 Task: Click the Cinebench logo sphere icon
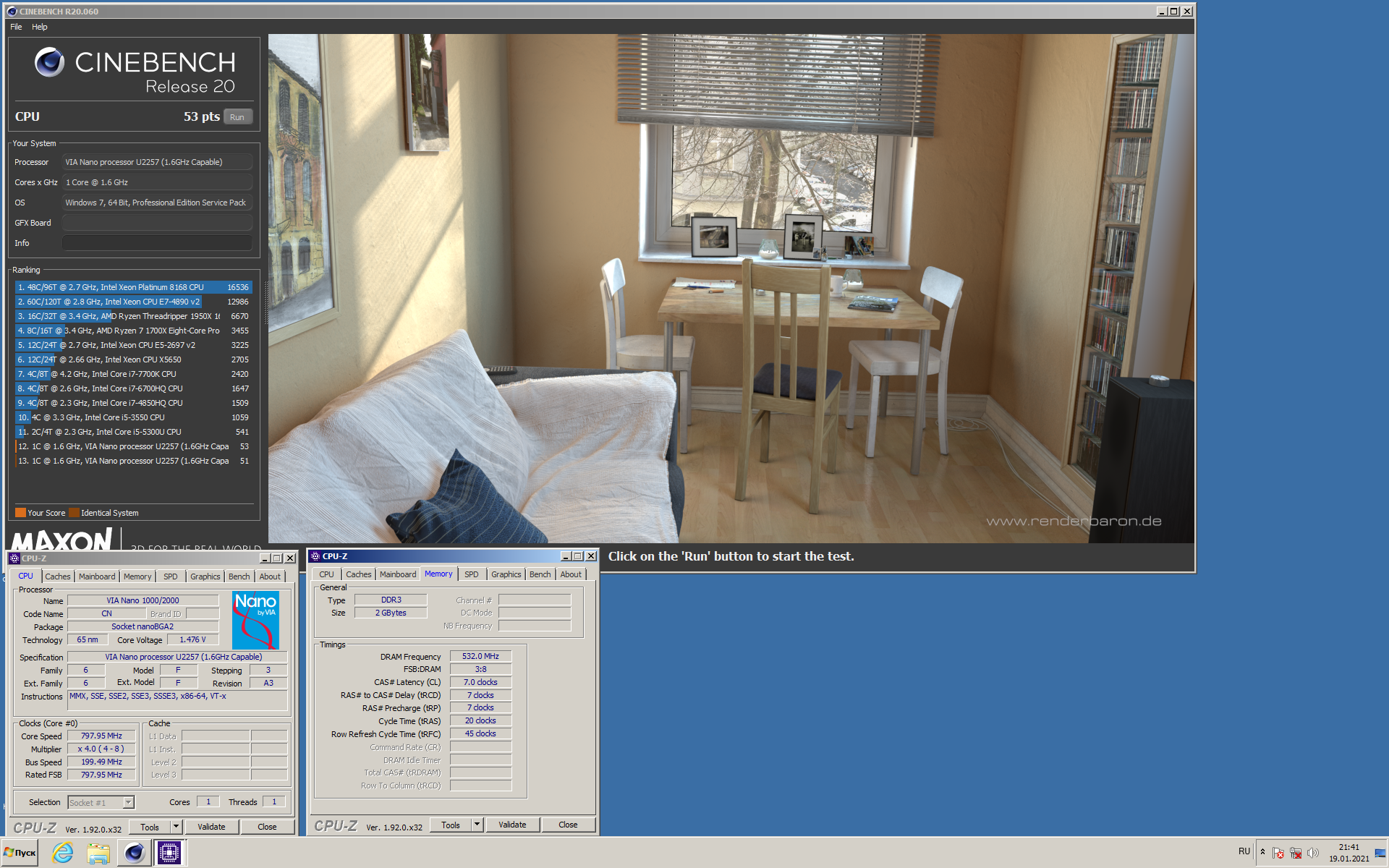point(49,62)
